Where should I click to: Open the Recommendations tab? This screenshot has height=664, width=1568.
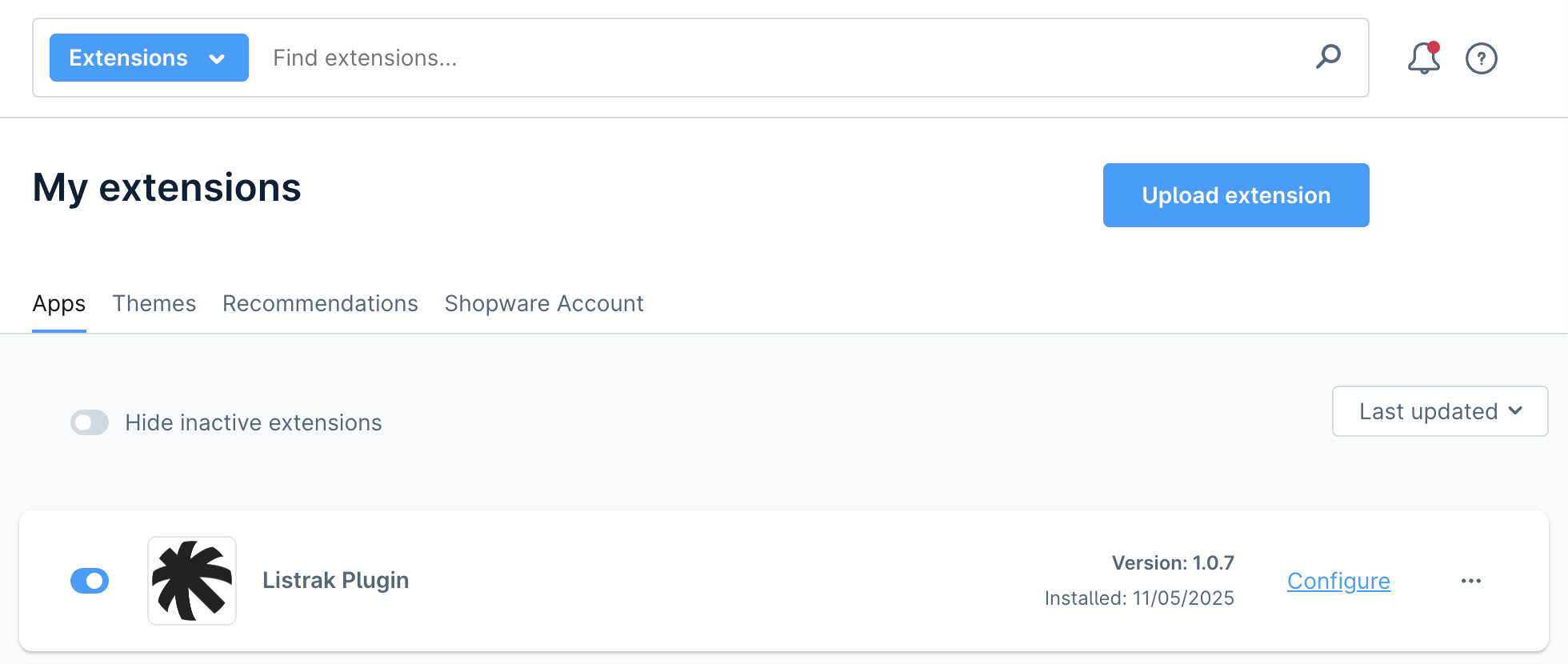pyautogui.click(x=320, y=304)
